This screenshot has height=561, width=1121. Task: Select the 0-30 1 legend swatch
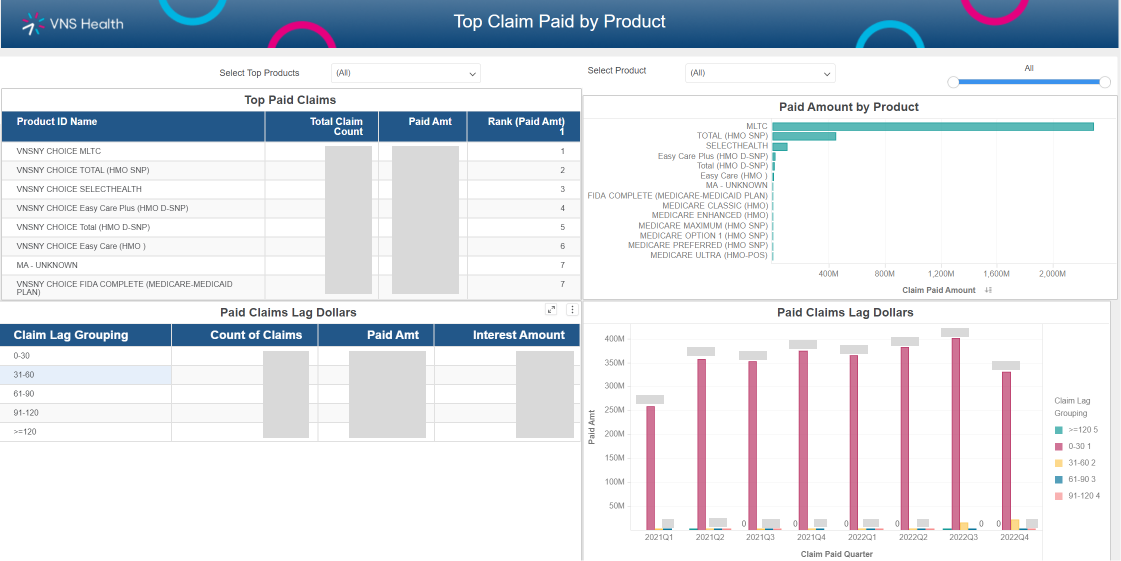1059,447
